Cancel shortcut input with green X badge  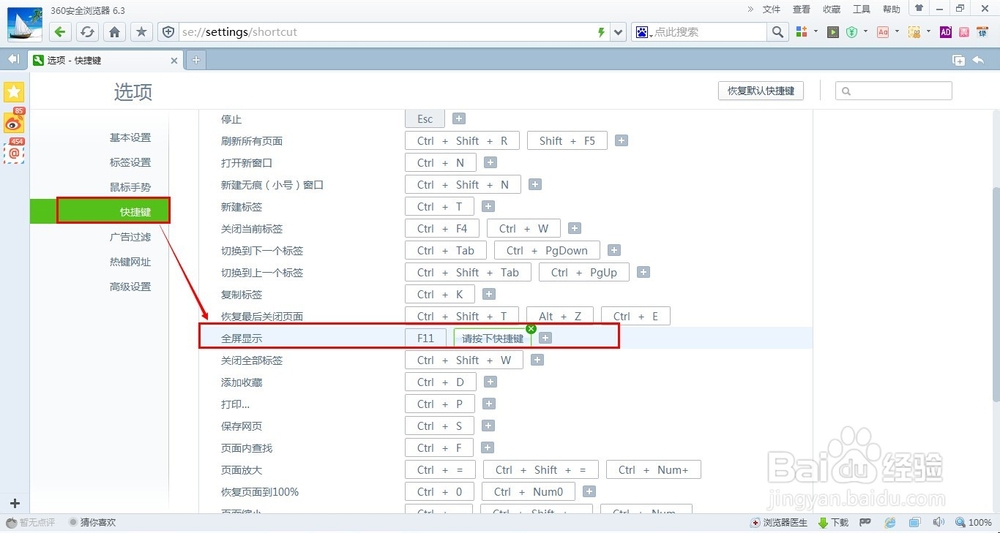click(x=531, y=328)
